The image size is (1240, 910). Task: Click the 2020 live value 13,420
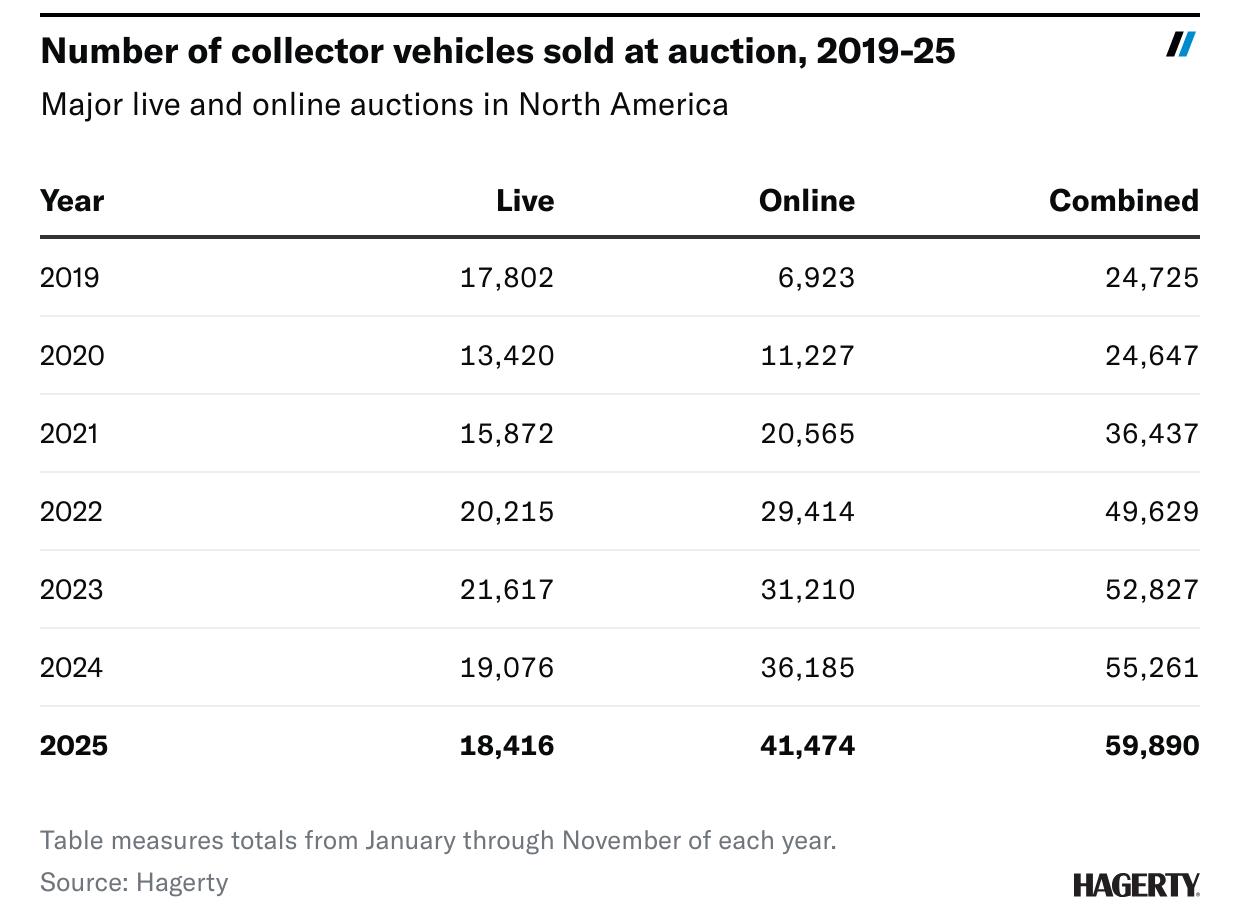click(507, 355)
